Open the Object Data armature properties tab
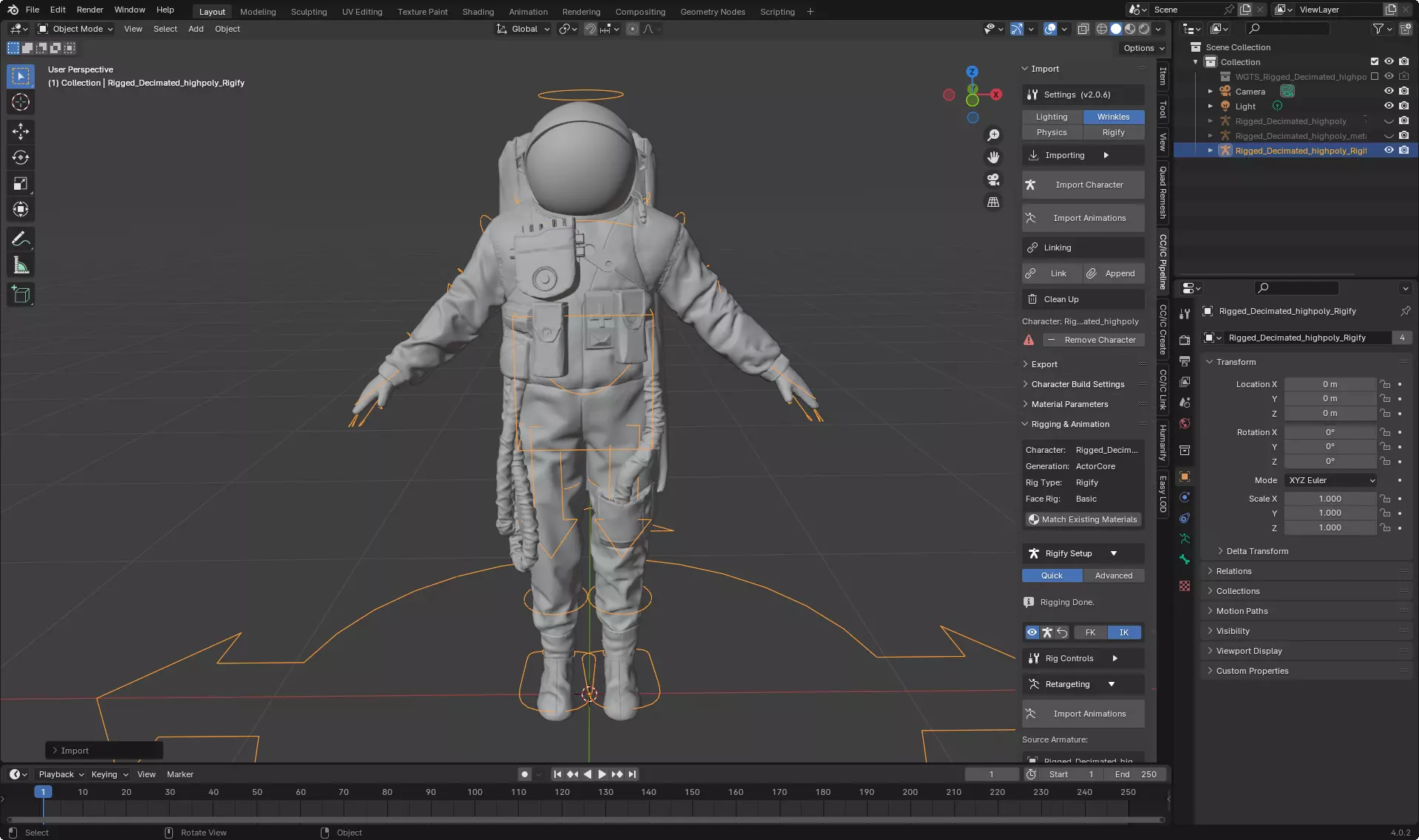The width and height of the screenshot is (1419, 840). tap(1185, 539)
